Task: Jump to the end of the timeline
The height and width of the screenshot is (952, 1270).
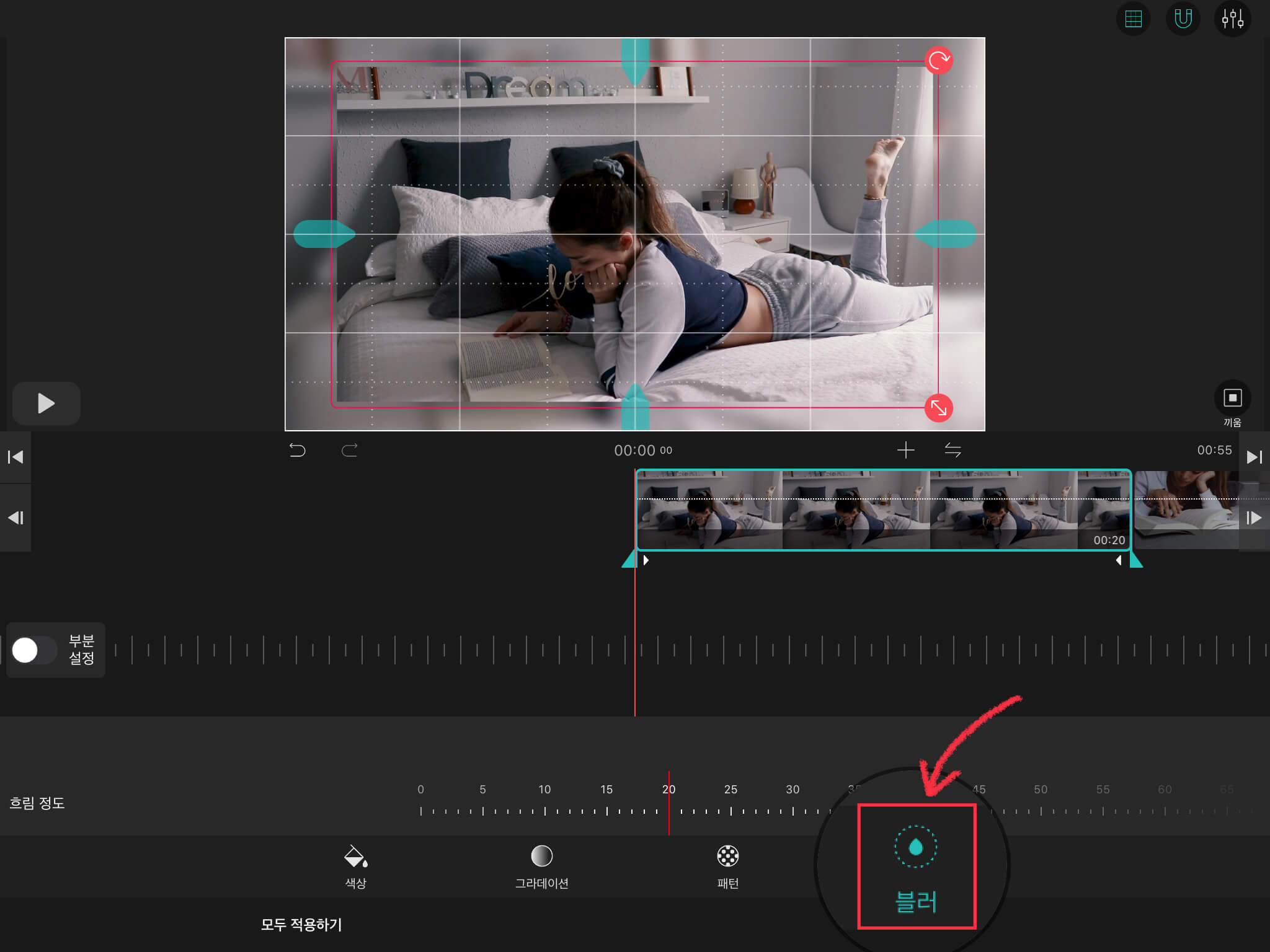Action: (1254, 457)
